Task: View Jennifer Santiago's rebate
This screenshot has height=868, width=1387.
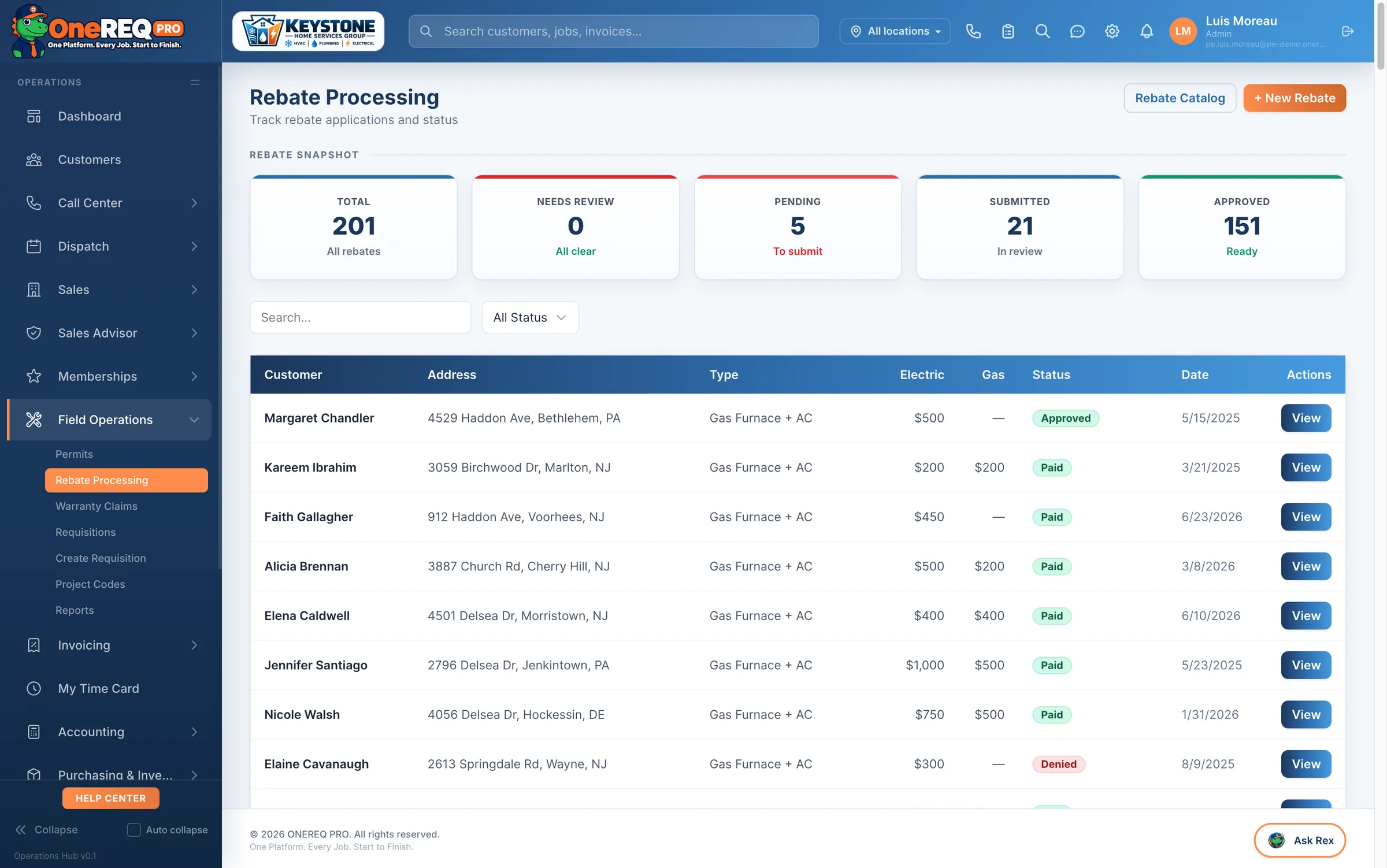Action: pyautogui.click(x=1306, y=665)
